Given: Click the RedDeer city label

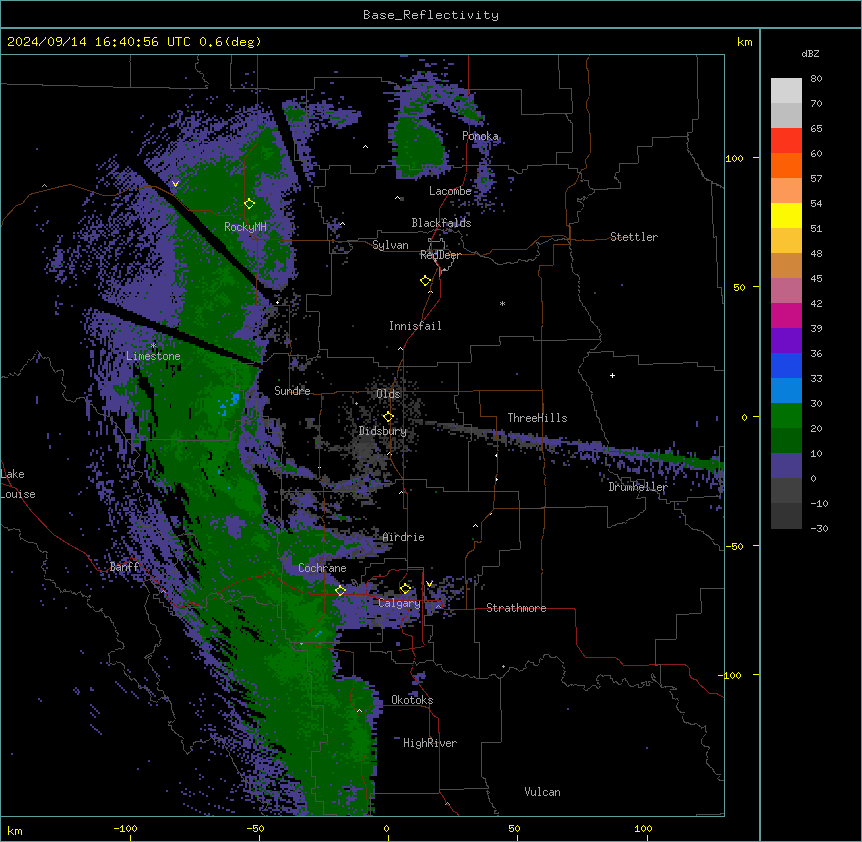Looking at the screenshot, I should [x=440, y=255].
